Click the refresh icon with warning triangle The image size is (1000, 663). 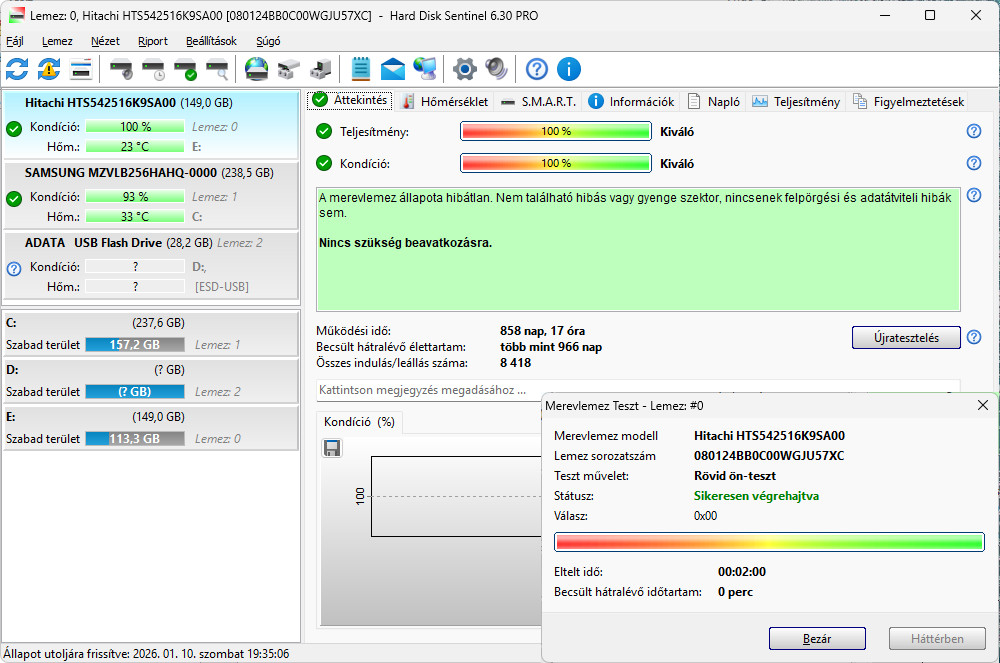pyautogui.click(x=49, y=69)
